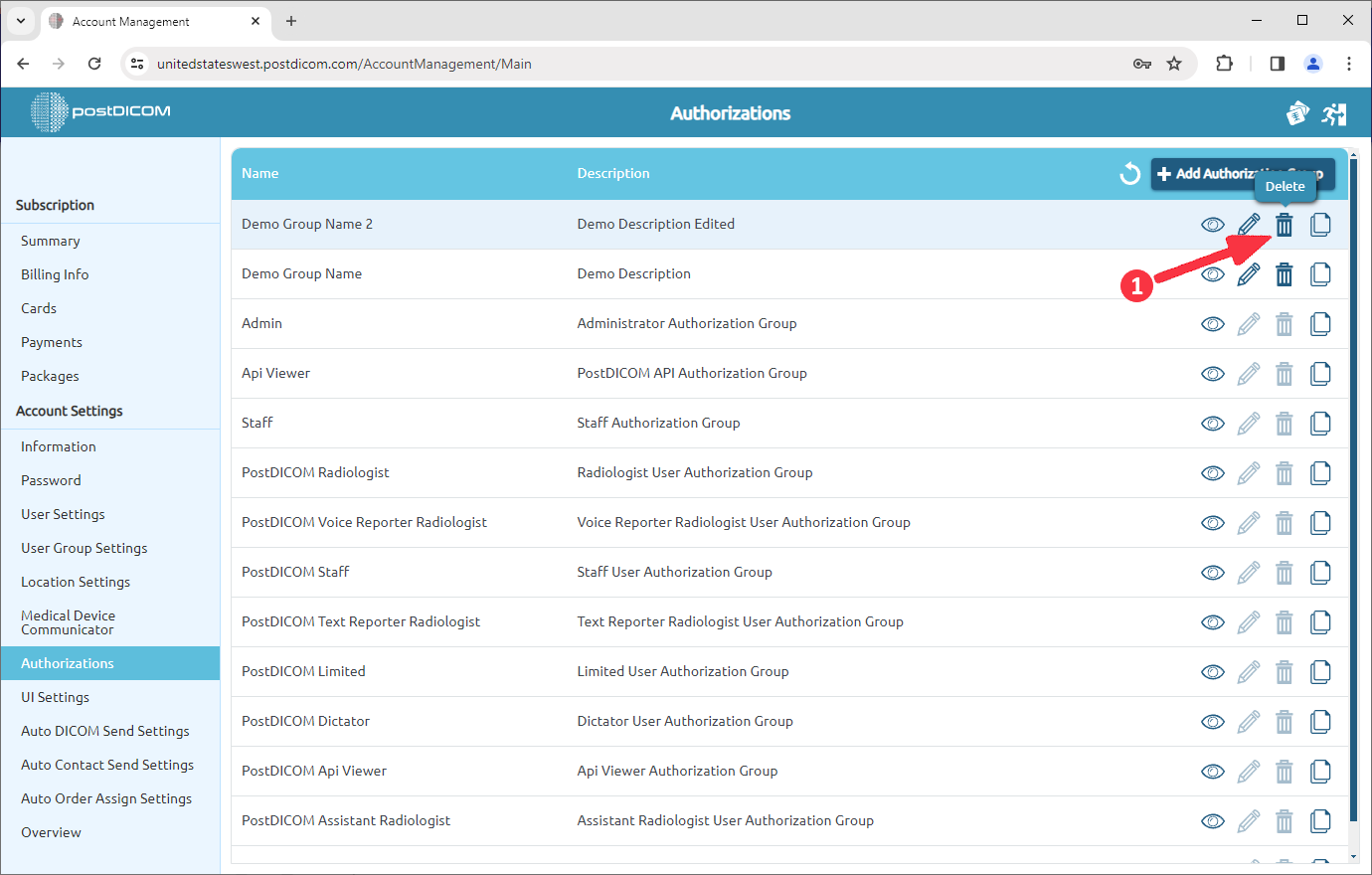Log out using the exit icon
The height and width of the screenshot is (875, 1372).
1334,113
